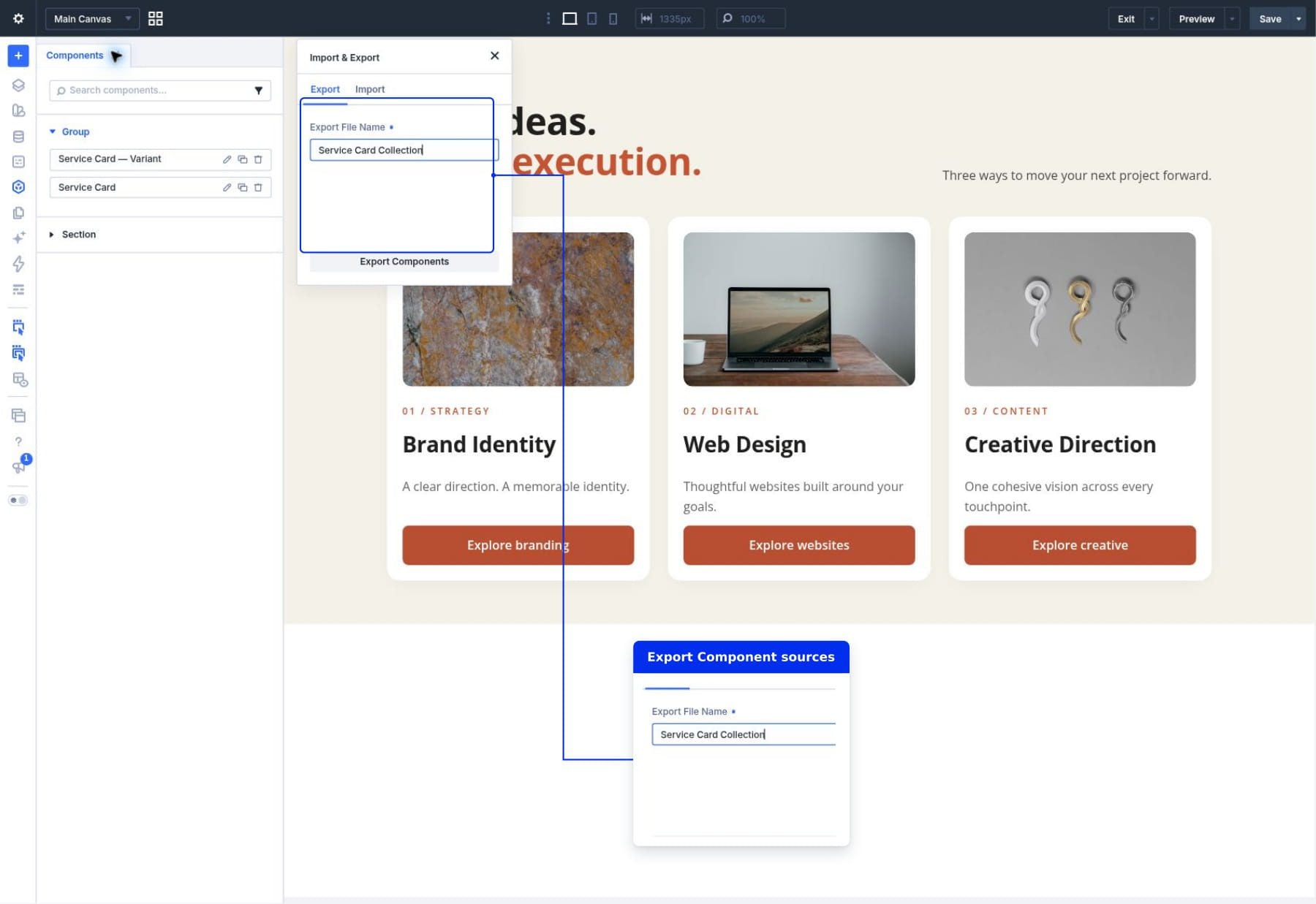1316x904 pixels.
Task: Open the layers structure panel icon
Action: (18, 85)
